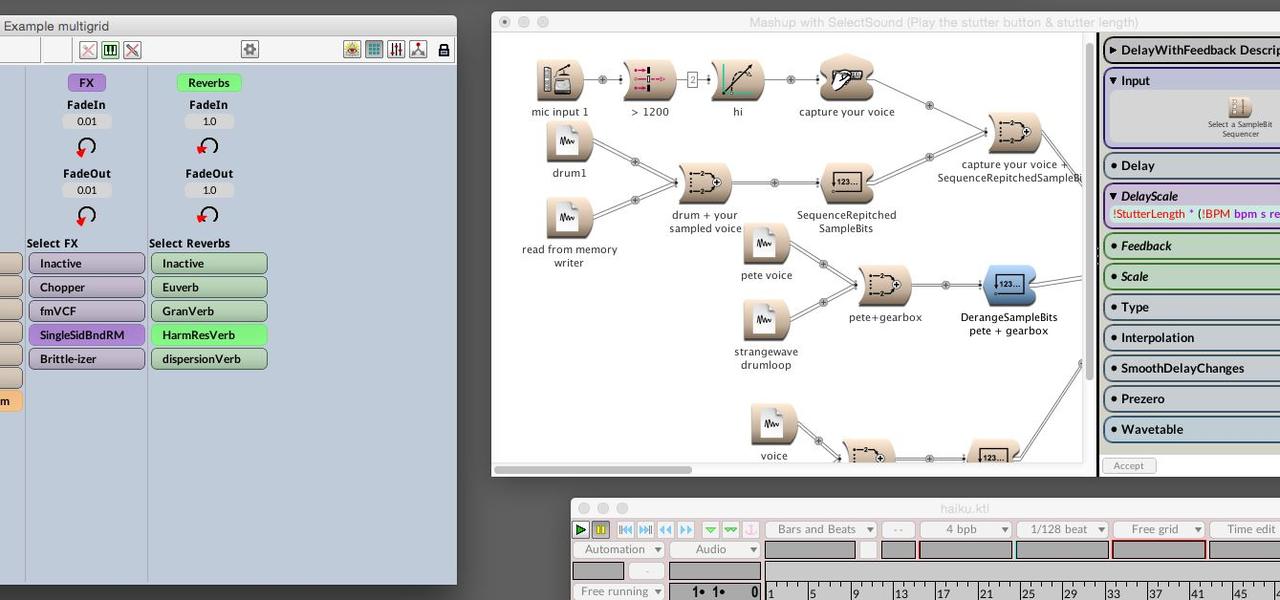Select the grid view icon in multigrid toolbar
The height and width of the screenshot is (600, 1280).
coord(374,49)
